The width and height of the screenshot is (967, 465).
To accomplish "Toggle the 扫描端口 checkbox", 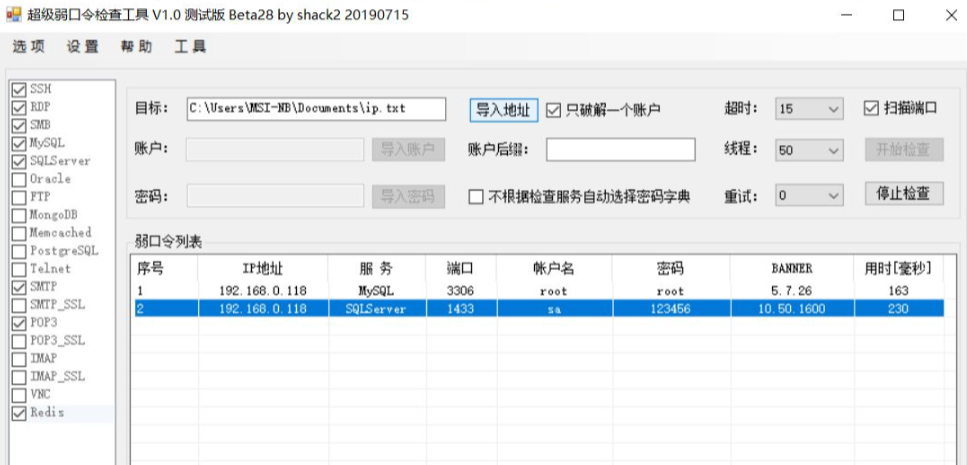I will (872, 108).
